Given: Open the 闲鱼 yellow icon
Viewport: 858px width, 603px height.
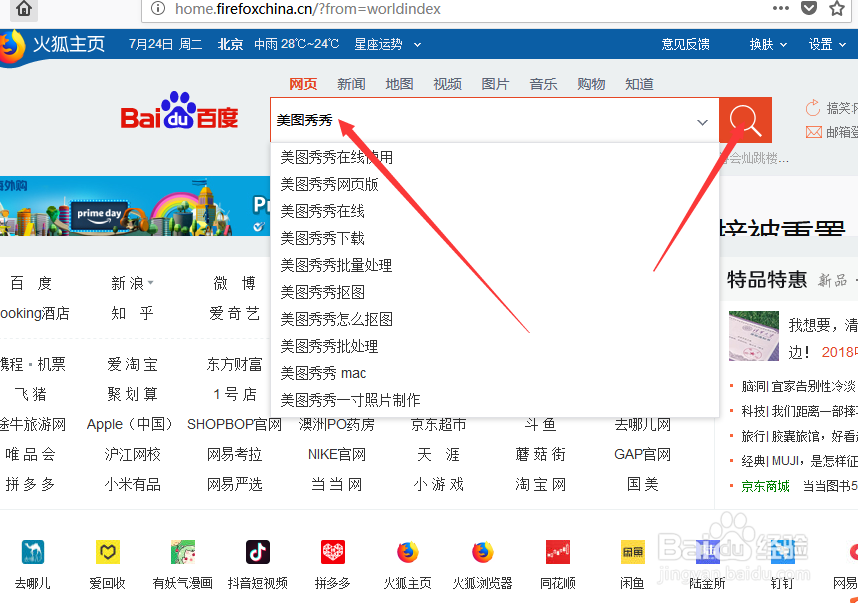Looking at the screenshot, I should 633,552.
